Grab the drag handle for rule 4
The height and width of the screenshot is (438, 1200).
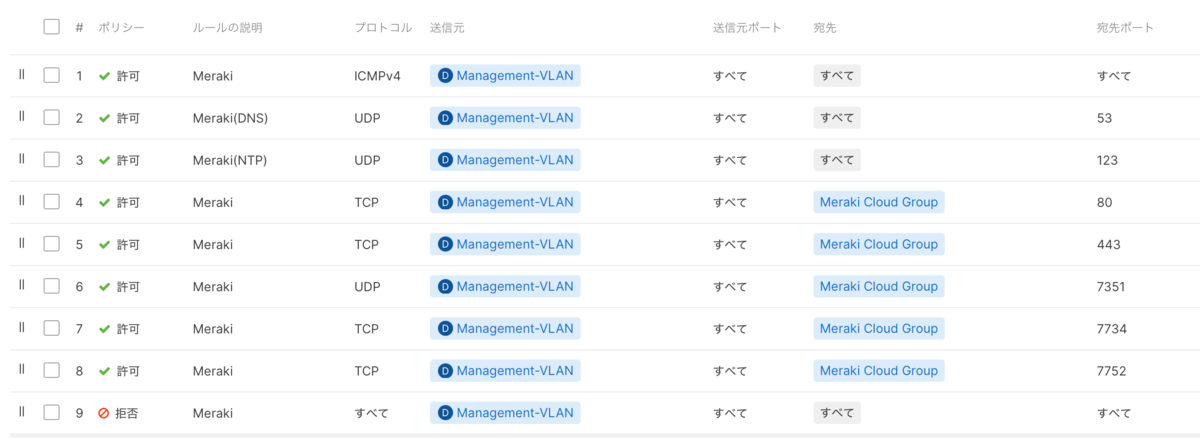tap(21, 201)
